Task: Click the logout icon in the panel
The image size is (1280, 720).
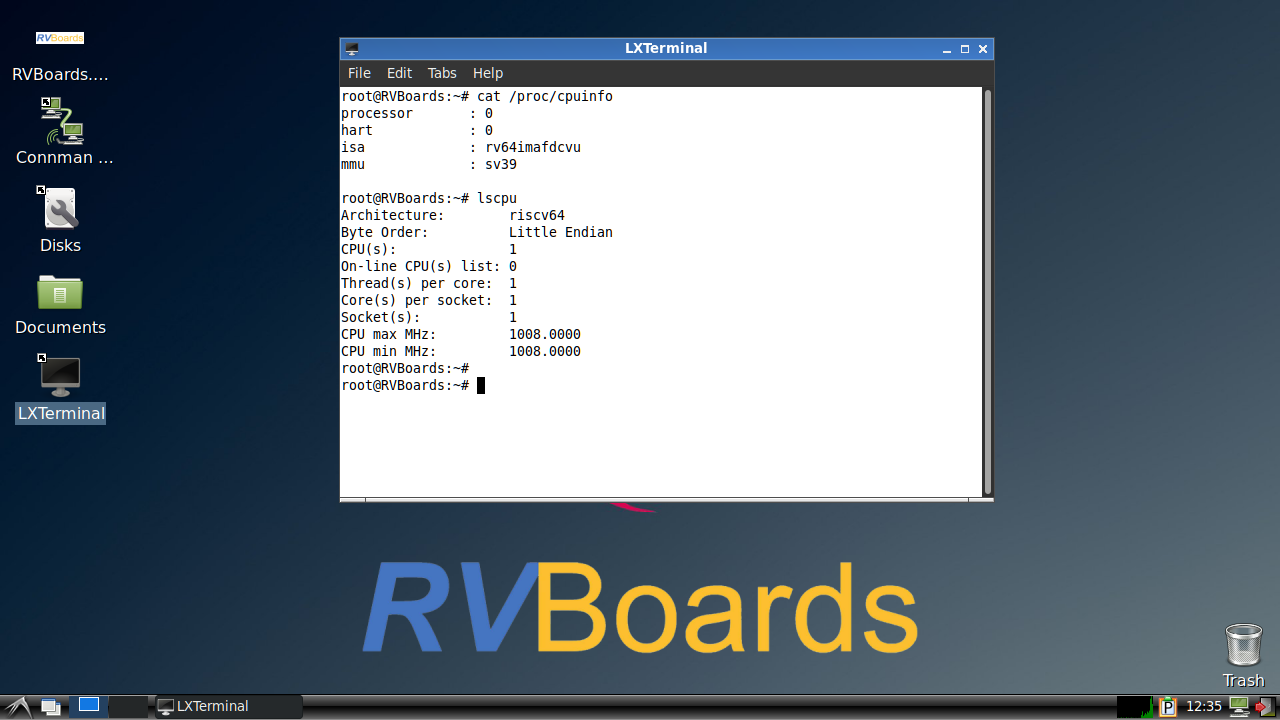Action: 1265,707
